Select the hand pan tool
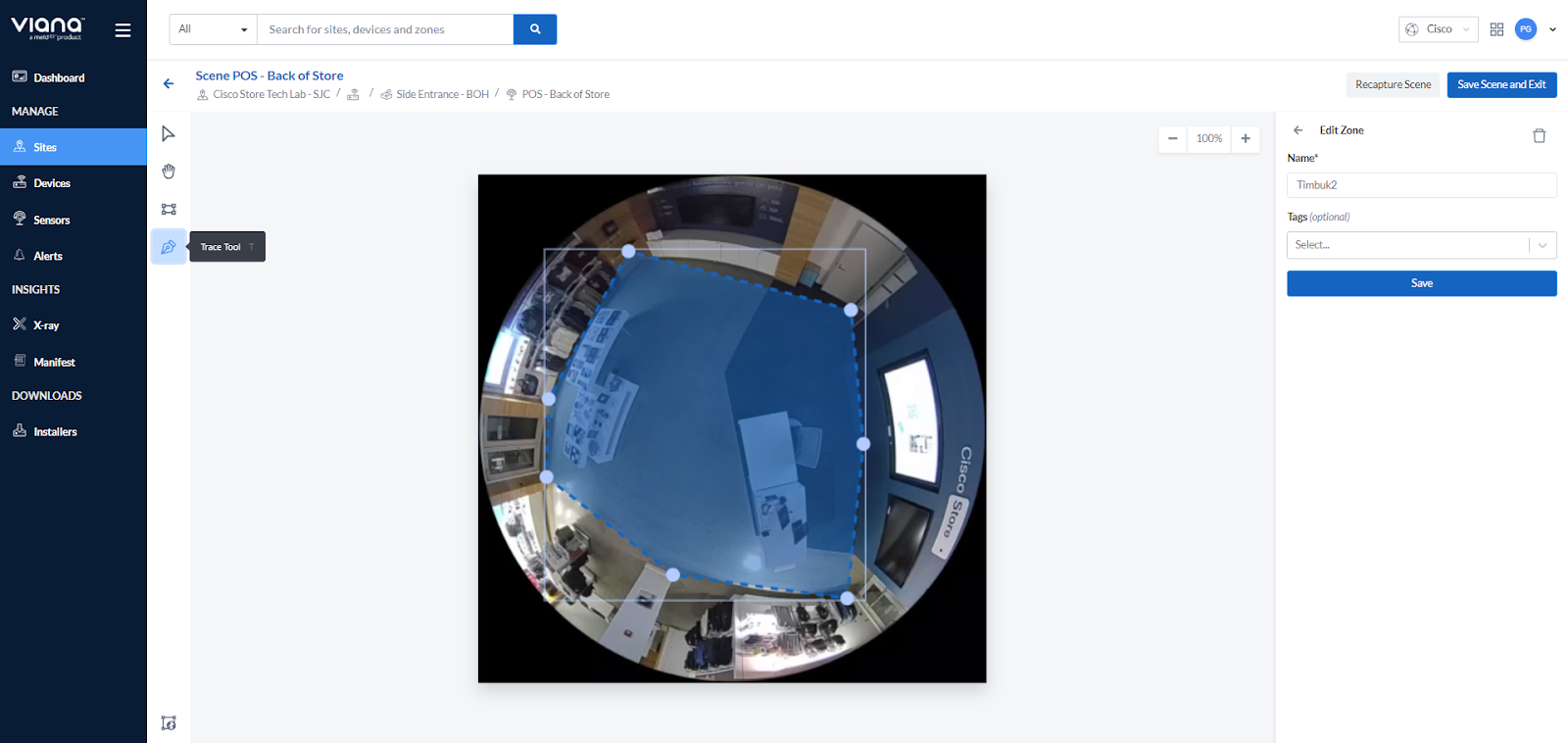 169,172
